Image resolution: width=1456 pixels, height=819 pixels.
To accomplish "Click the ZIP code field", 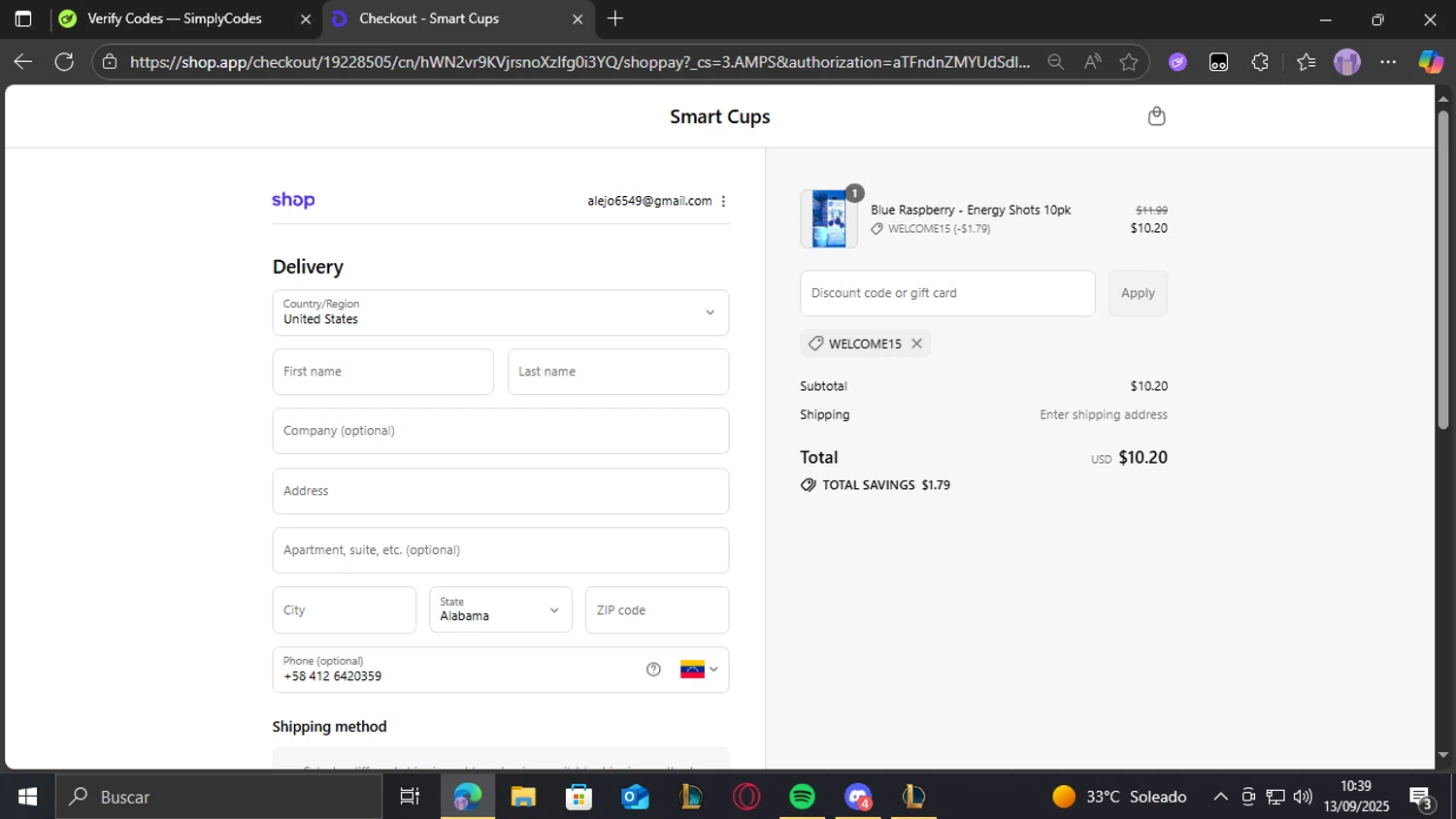I will [x=657, y=610].
